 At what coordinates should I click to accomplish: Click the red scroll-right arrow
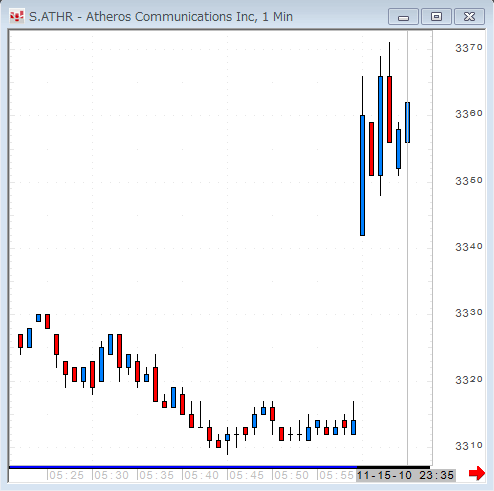(477, 473)
